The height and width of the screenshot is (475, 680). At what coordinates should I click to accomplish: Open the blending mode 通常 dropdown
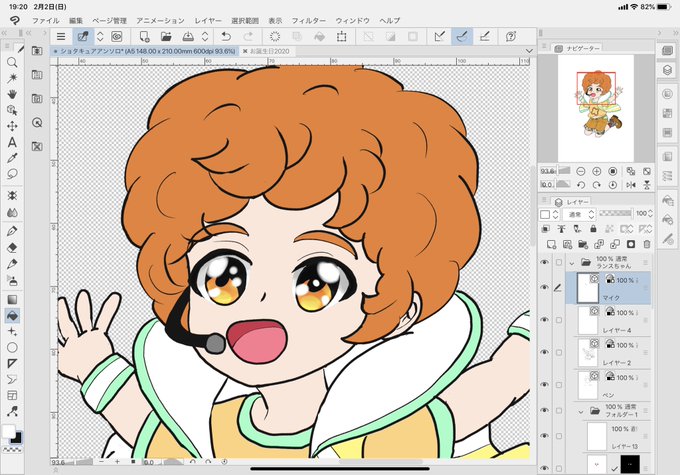point(579,214)
